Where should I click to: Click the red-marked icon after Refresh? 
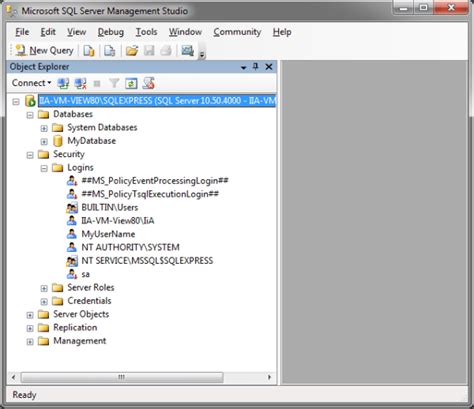[148, 83]
